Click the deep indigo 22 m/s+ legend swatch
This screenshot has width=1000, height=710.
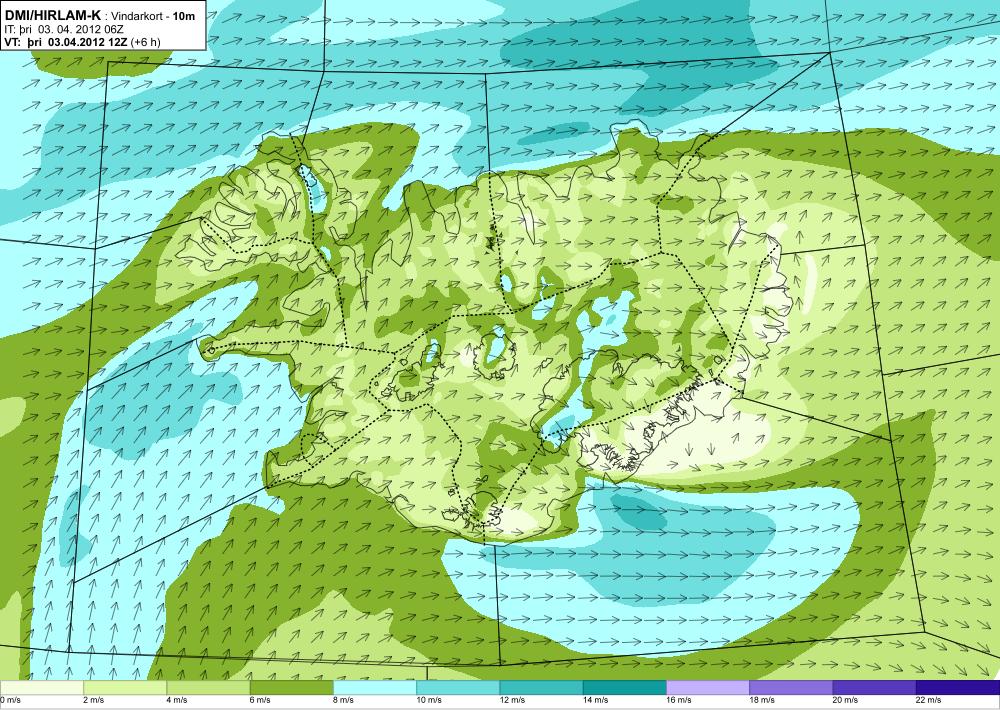pyautogui.click(x=958, y=688)
